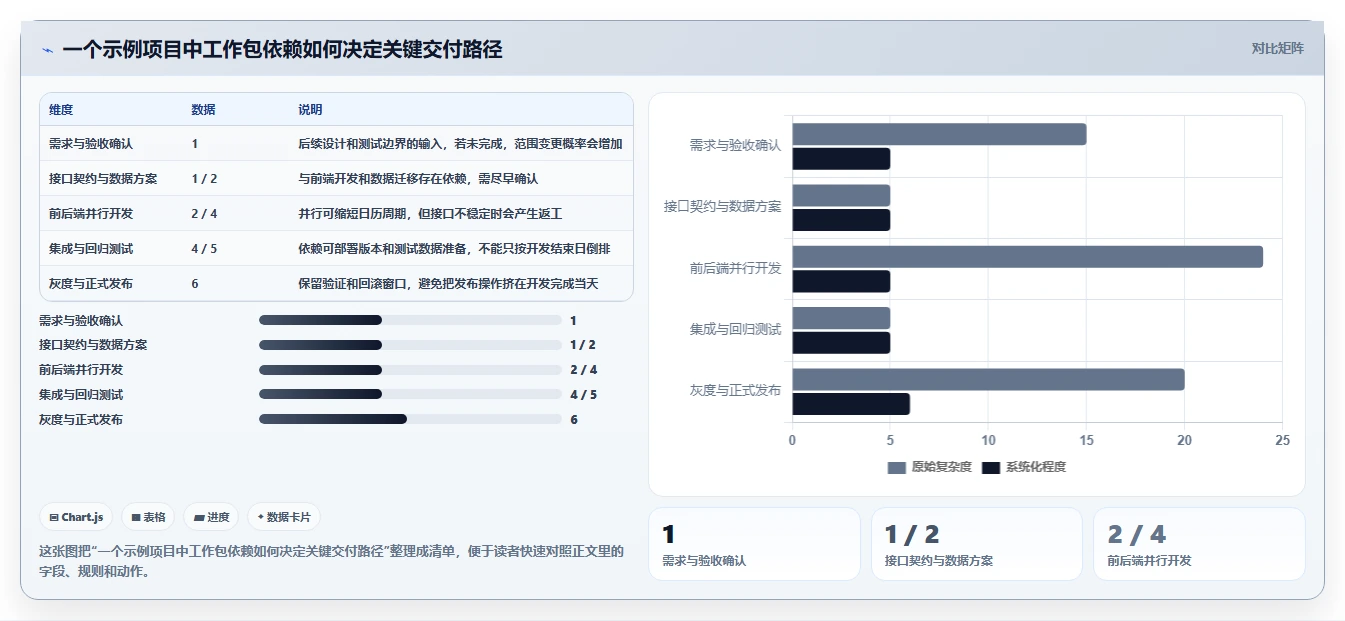Viewport: 1345px width, 621px height.
Task: Click the table description starting 依赖可部署版本和测试数据准备
Action: pyautogui.click(x=454, y=249)
